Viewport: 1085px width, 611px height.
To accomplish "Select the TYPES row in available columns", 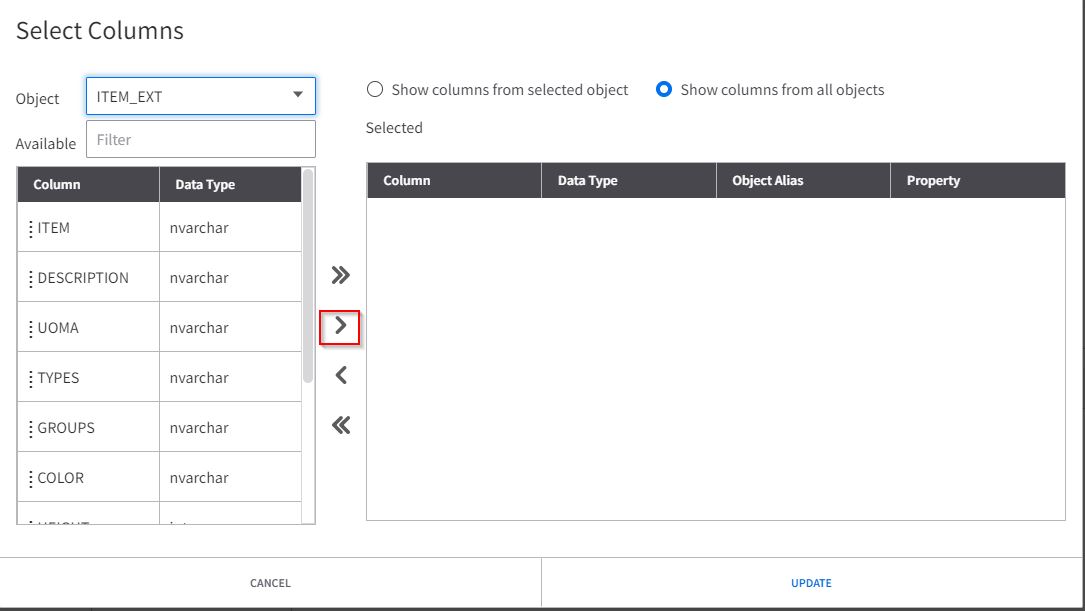I will point(90,378).
